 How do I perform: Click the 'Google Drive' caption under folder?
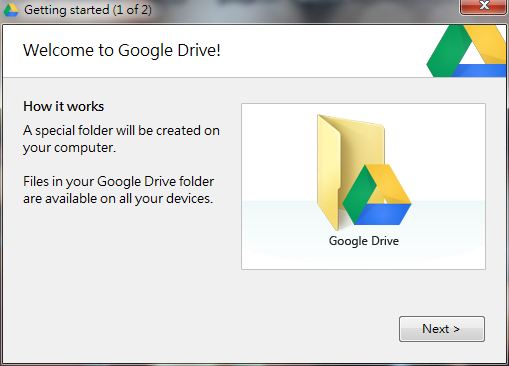point(364,241)
